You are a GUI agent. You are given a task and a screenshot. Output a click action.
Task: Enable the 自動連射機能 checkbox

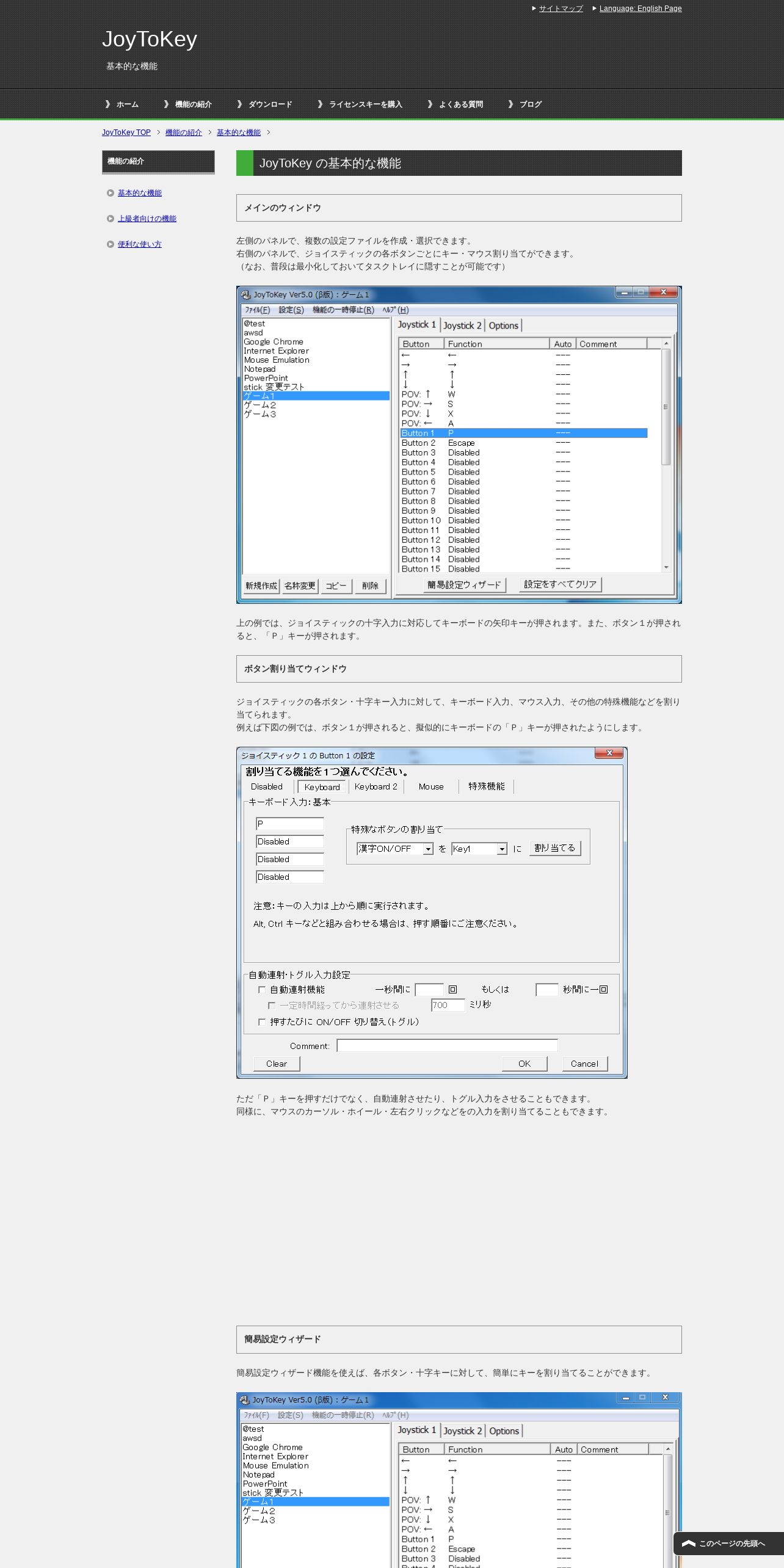pos(262,990)
